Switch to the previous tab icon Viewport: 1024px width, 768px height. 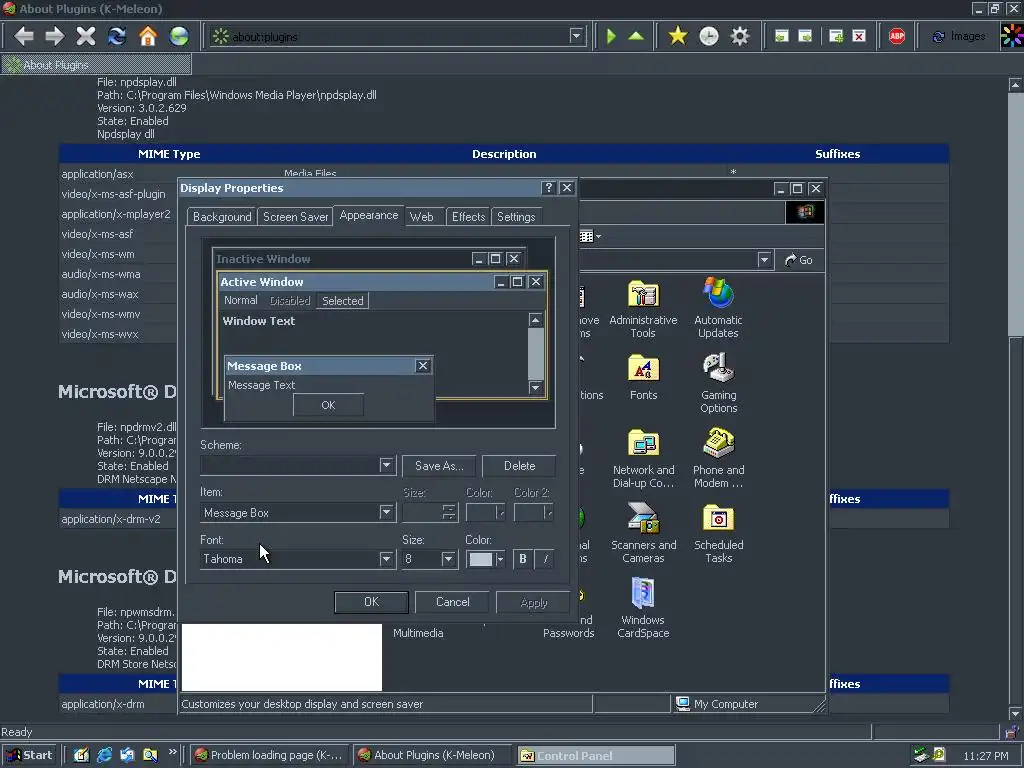pyautogui.click(x=782, y=36)
